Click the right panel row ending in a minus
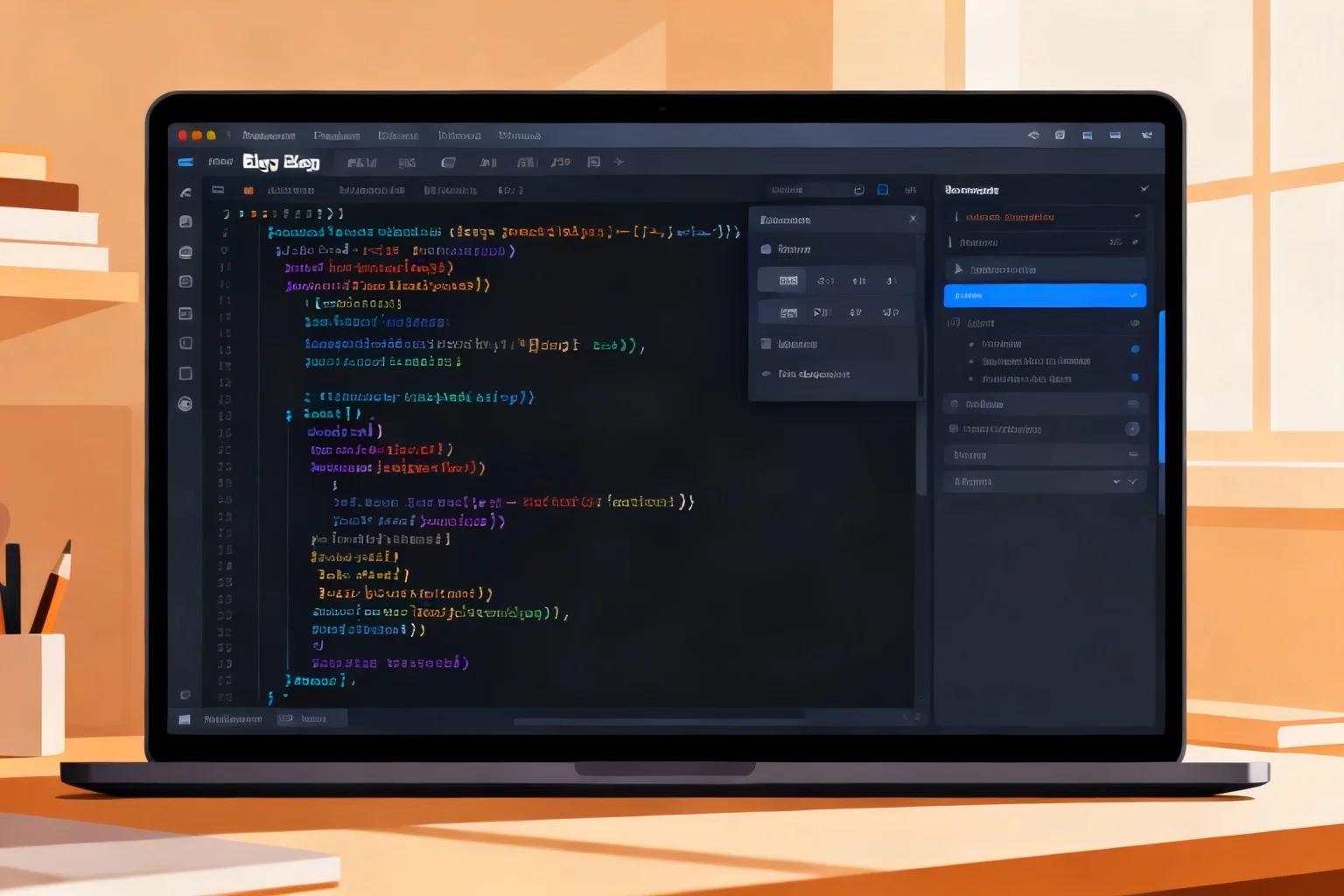Screen dimensions: 1344x896 1045,455
